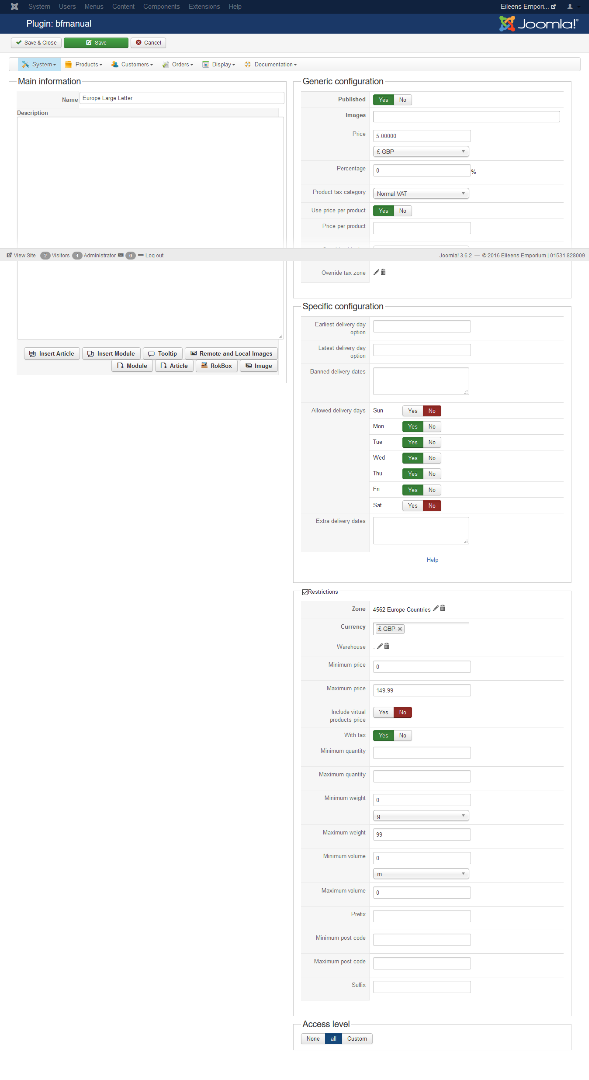The image size is (589, 1080).
Task: Expand the Display dropdown menu
Action: (219, 64)
